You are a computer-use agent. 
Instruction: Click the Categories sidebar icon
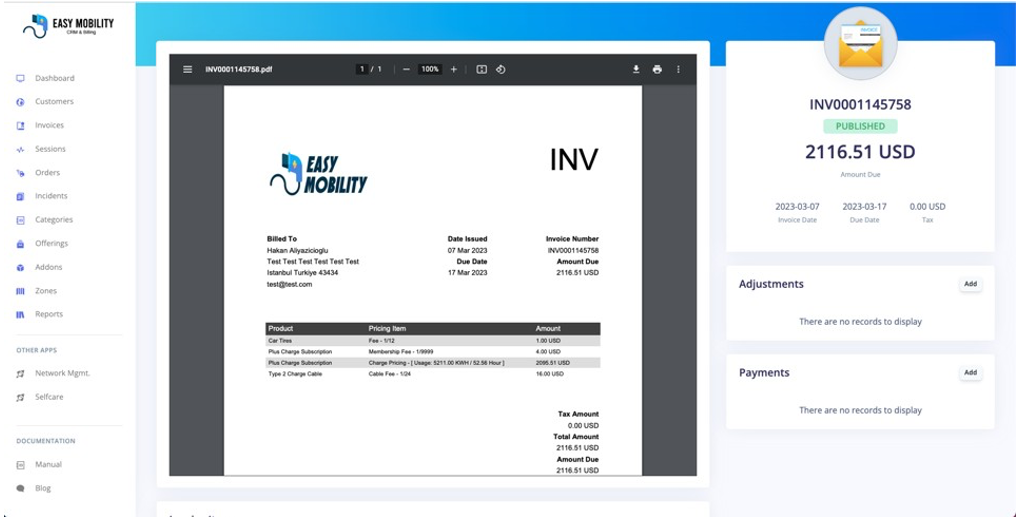20,220
